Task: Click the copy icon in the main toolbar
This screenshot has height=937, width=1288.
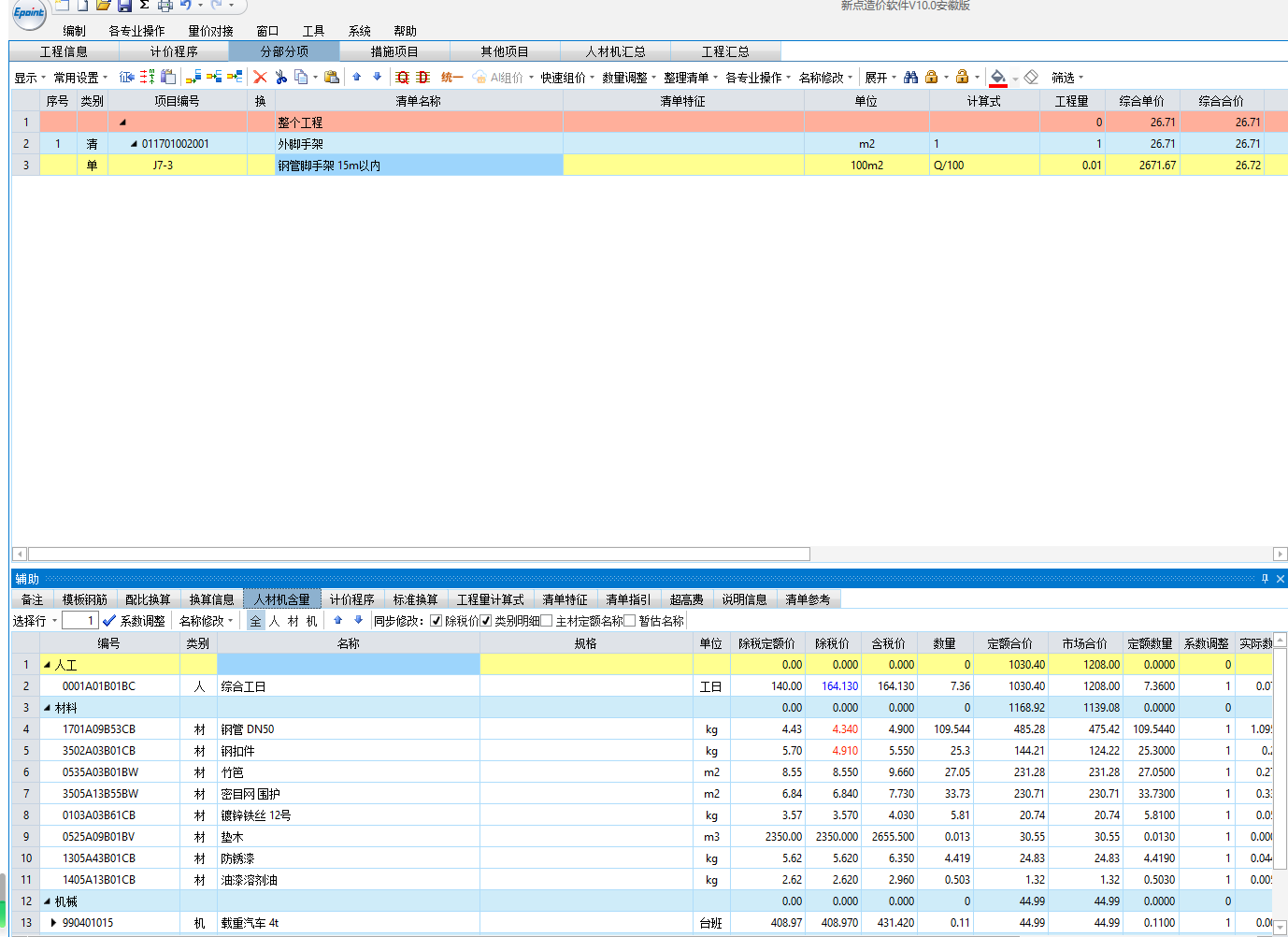Action: 301,78
